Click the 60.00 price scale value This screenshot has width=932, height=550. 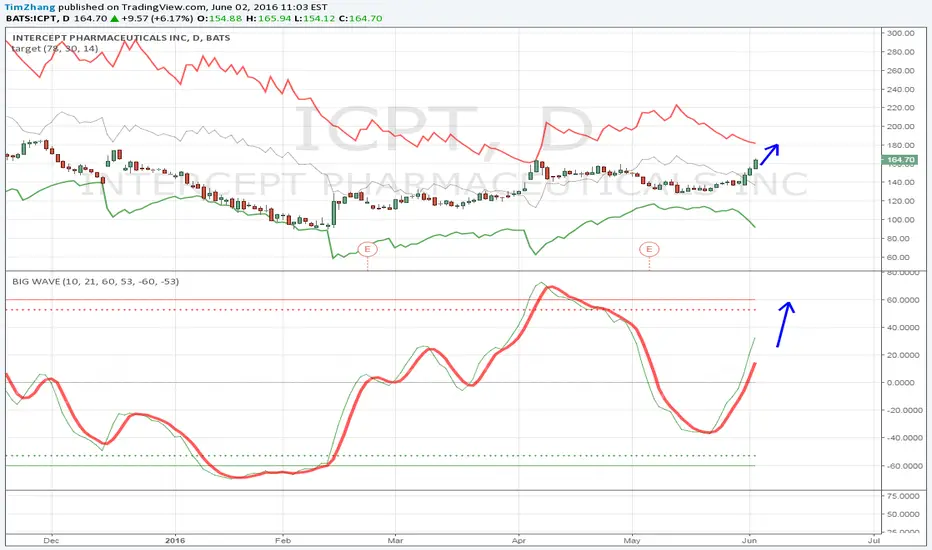tap(898, 257)
